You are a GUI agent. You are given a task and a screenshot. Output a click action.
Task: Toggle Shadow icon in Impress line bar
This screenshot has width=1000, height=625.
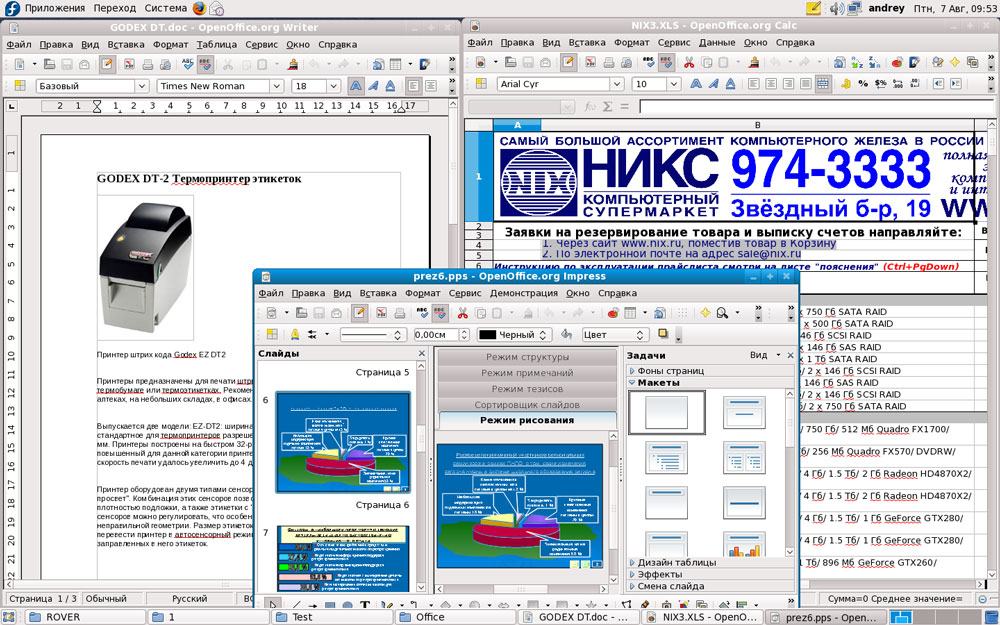[663, 334]
